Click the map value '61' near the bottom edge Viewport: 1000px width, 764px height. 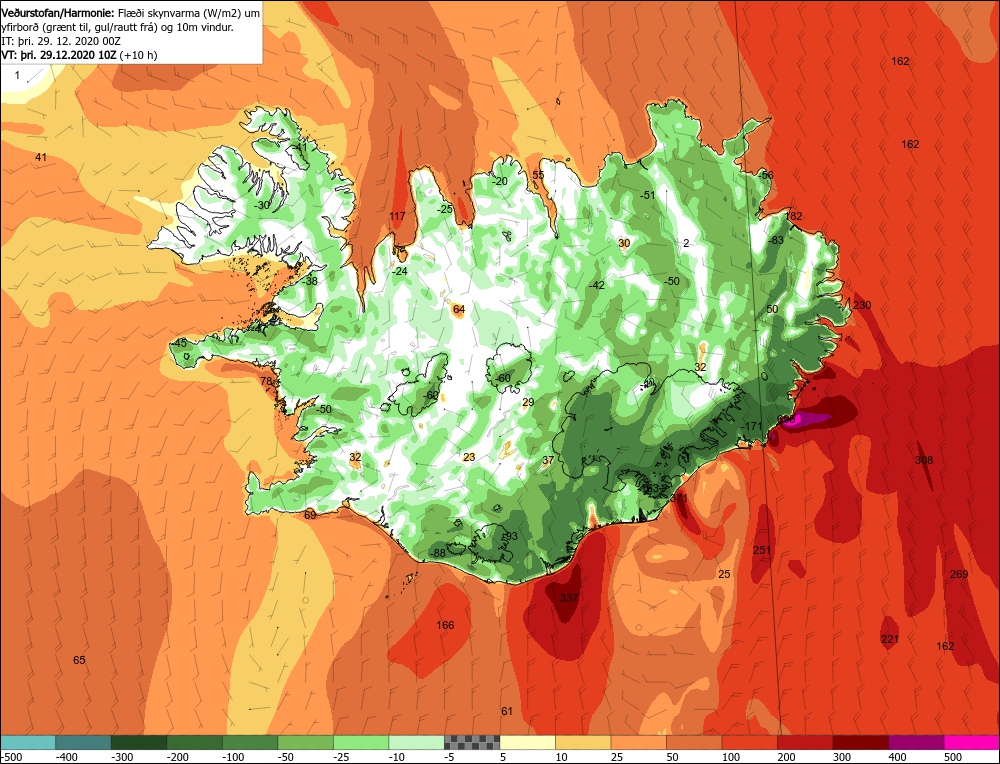coord(507,711)
